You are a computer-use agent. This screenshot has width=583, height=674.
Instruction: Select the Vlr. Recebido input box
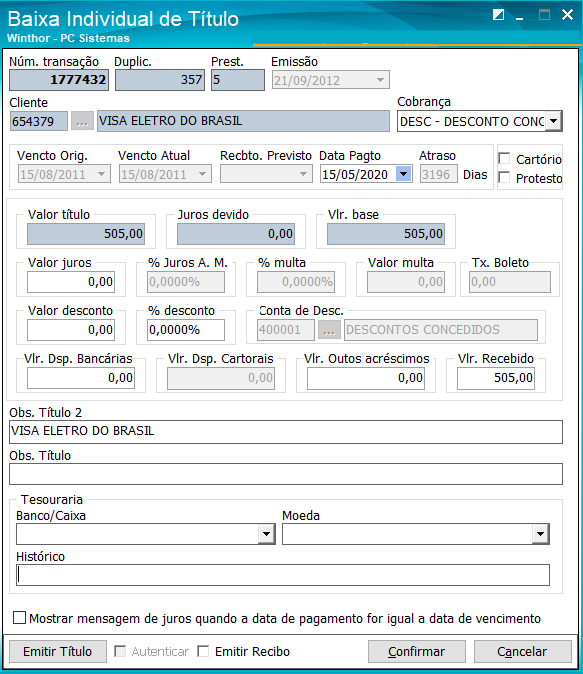coord(496,378)
